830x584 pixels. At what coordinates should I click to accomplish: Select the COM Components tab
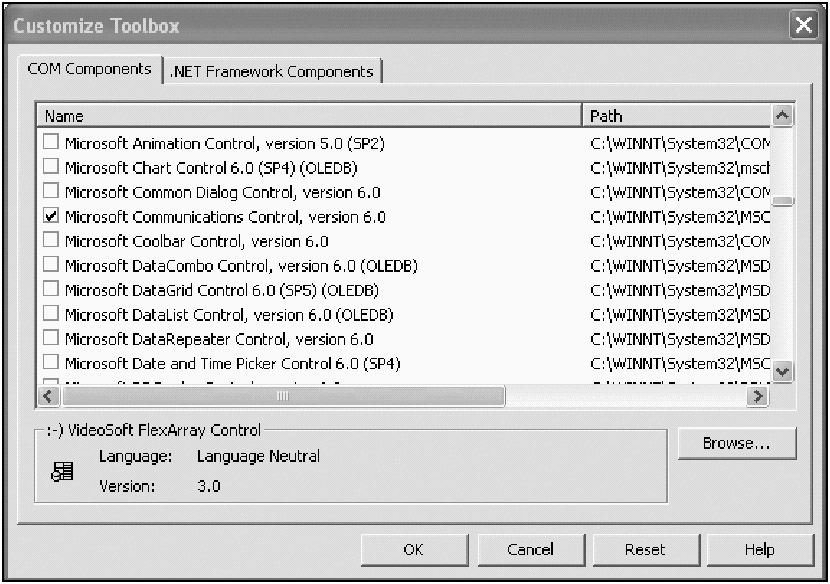pyautogui.click(x=90, y=70)
